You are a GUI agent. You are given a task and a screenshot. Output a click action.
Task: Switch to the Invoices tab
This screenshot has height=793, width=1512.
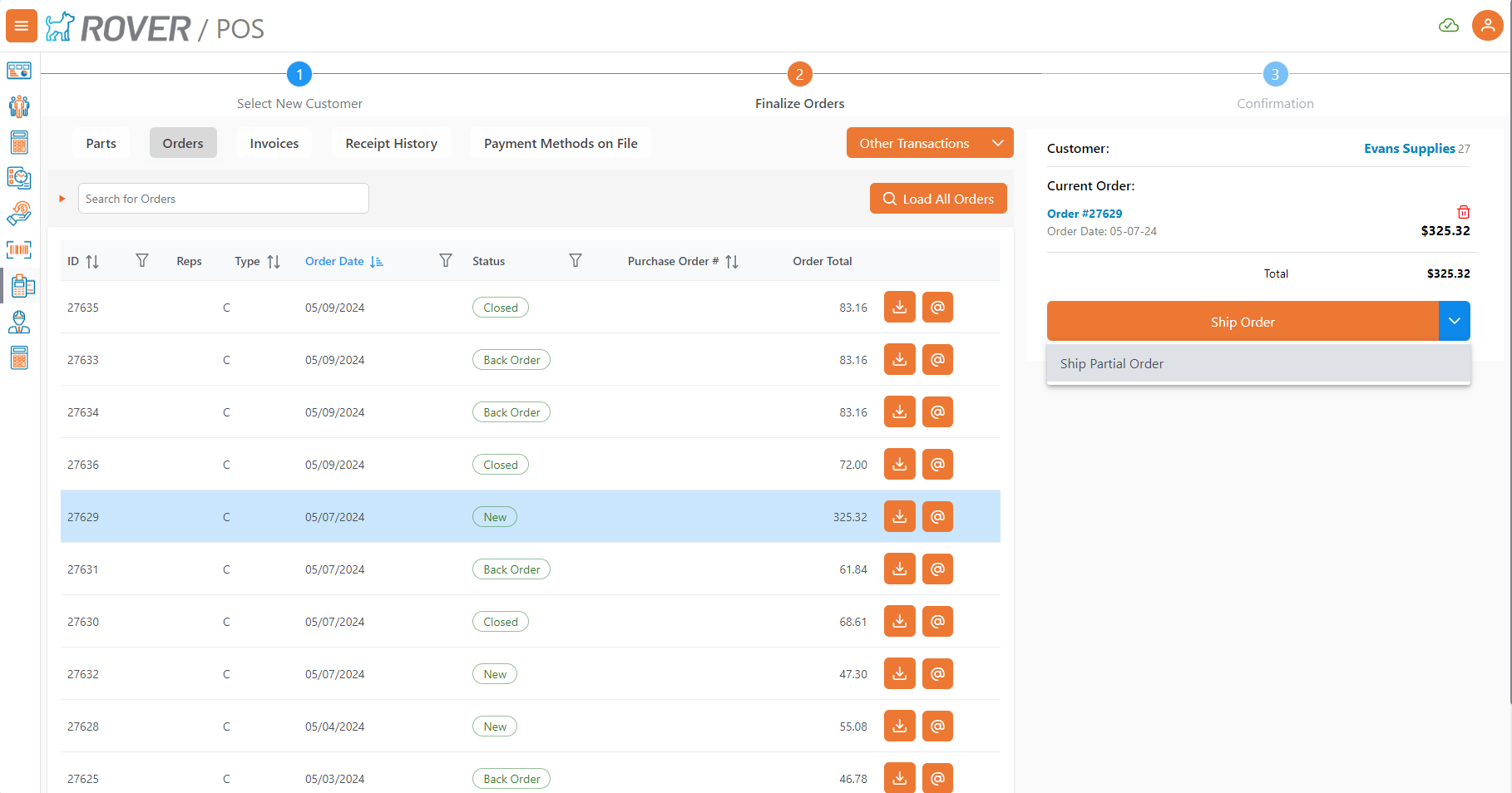(274, 143)
